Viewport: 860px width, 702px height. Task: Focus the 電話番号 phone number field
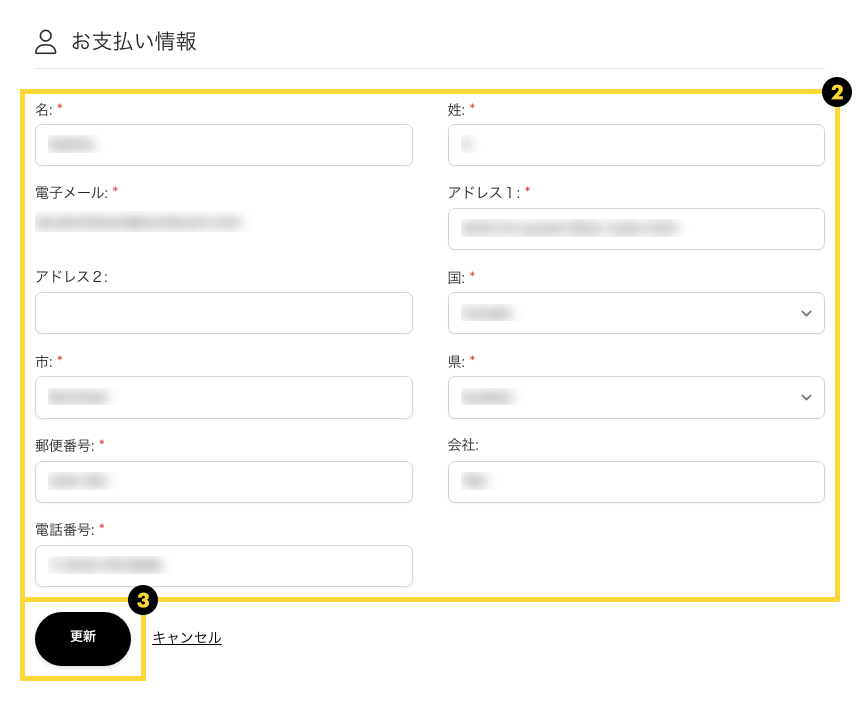point(224,566)
